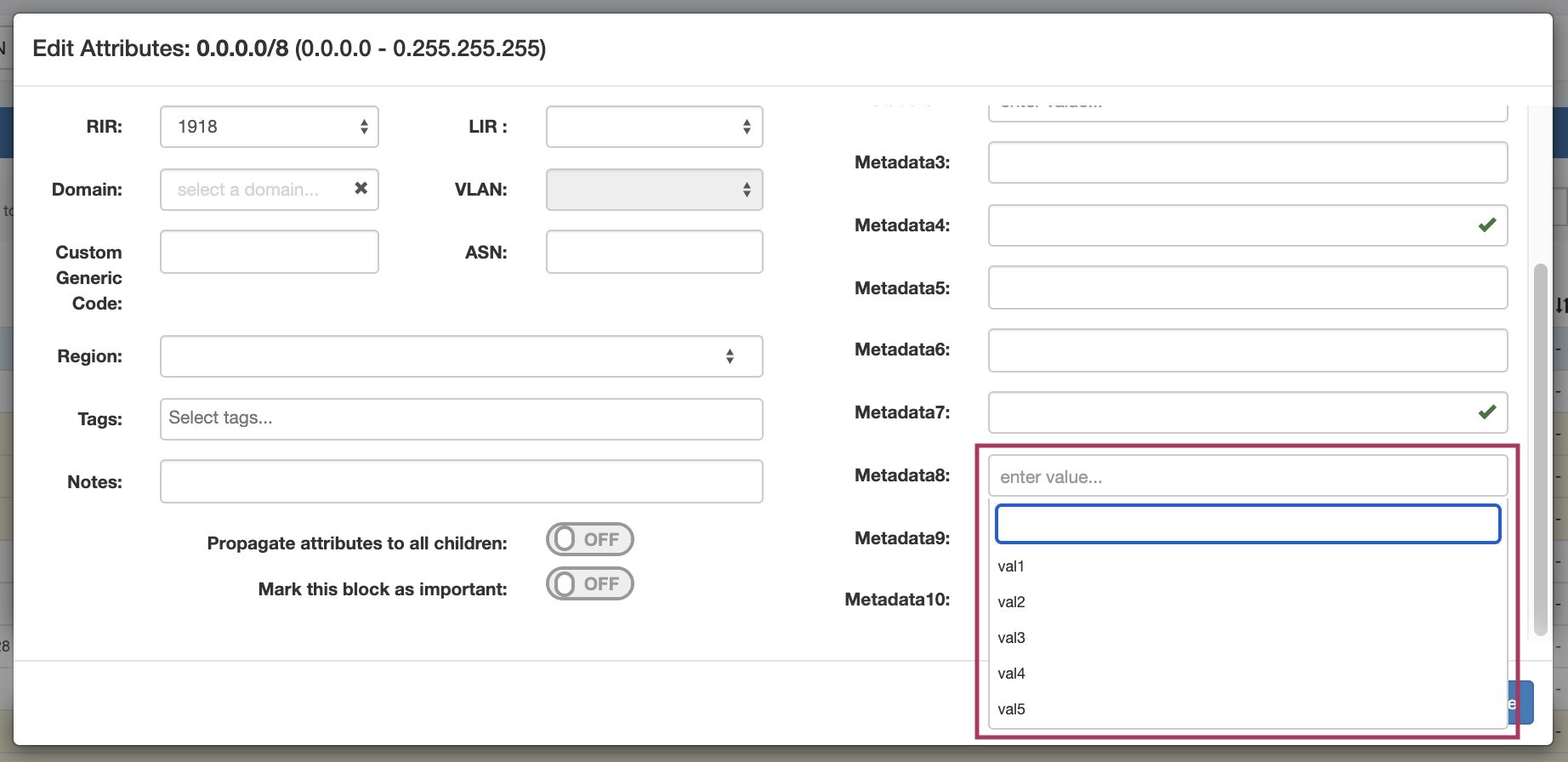The image size is (1568, 762).
Task: Click the Metadata8 search box in dropdown
Action: pos(1247,524)
